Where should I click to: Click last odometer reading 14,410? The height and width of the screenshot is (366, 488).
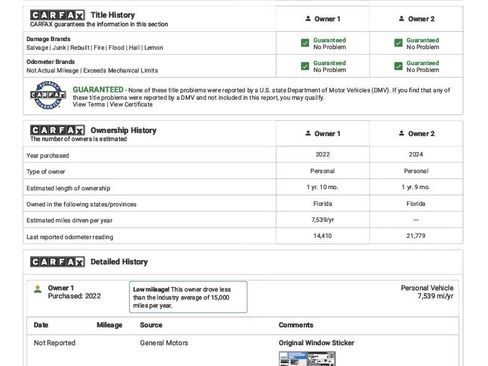coord(323,236)
